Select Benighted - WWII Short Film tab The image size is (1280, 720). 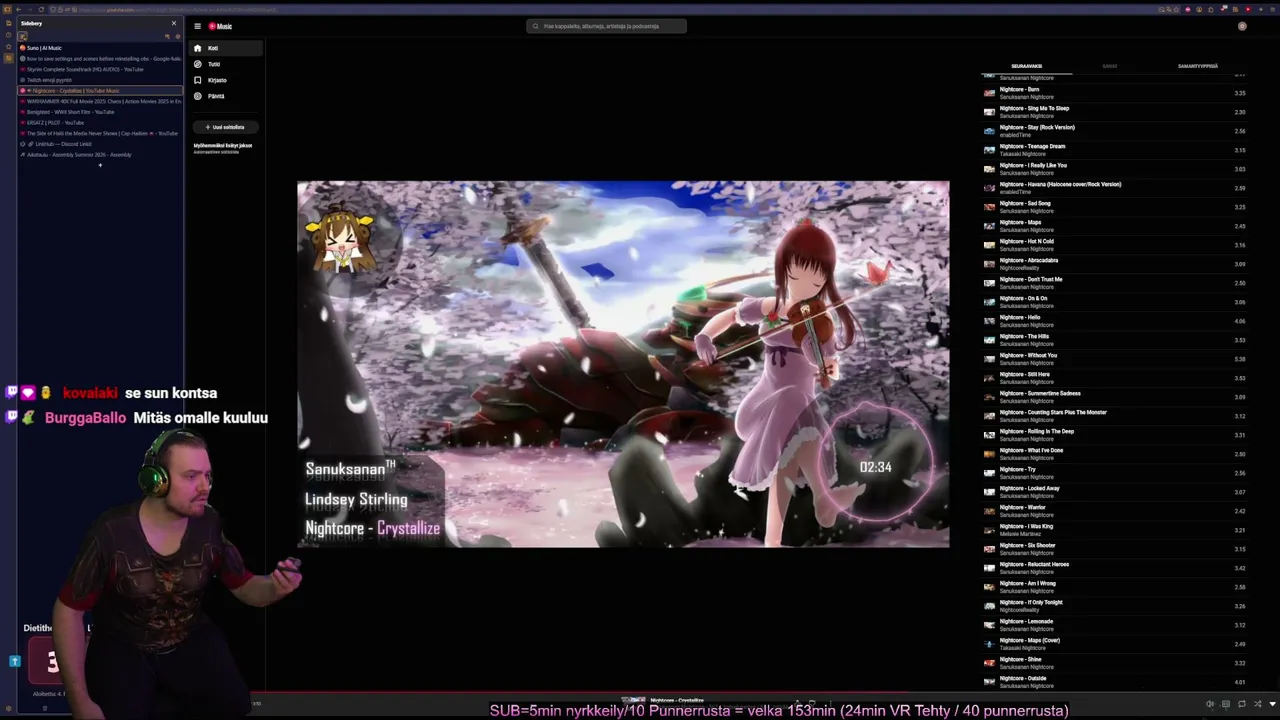click(100, 112)
